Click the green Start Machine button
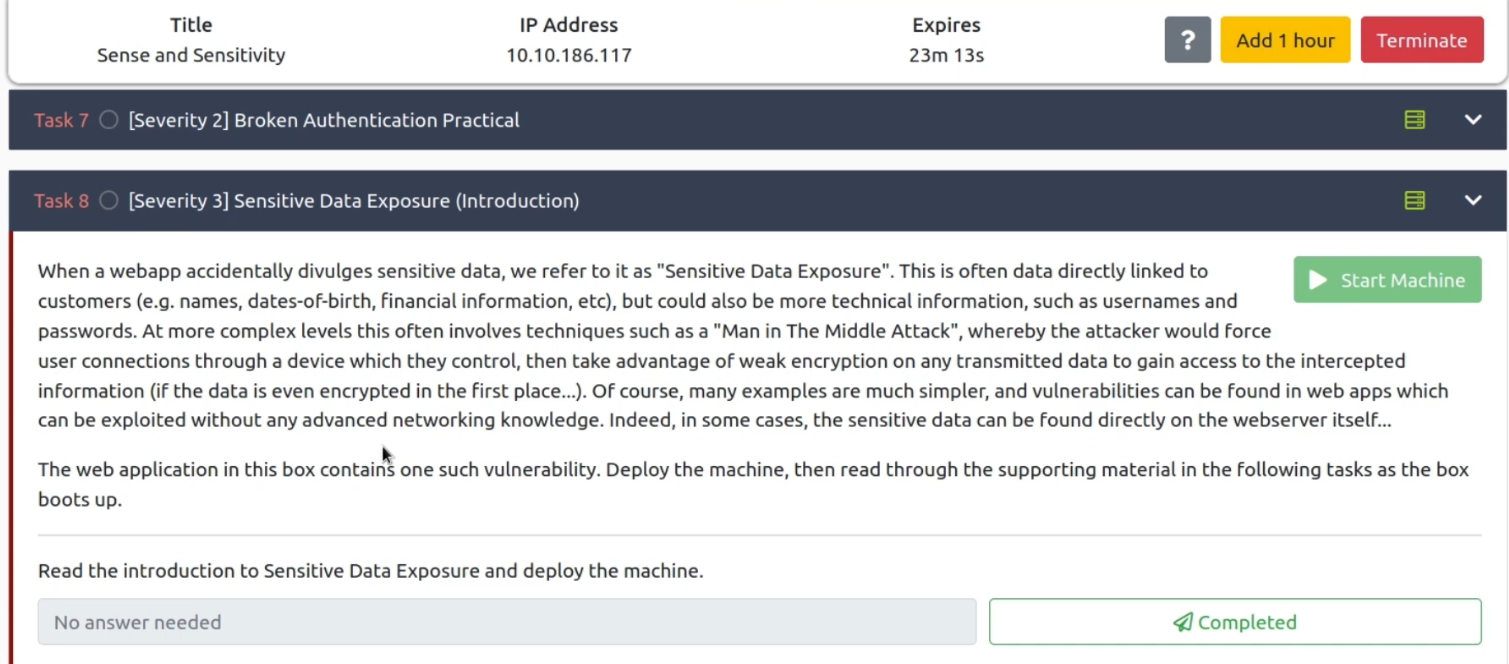The image size is (1509, 664). tap(1387, 280)
